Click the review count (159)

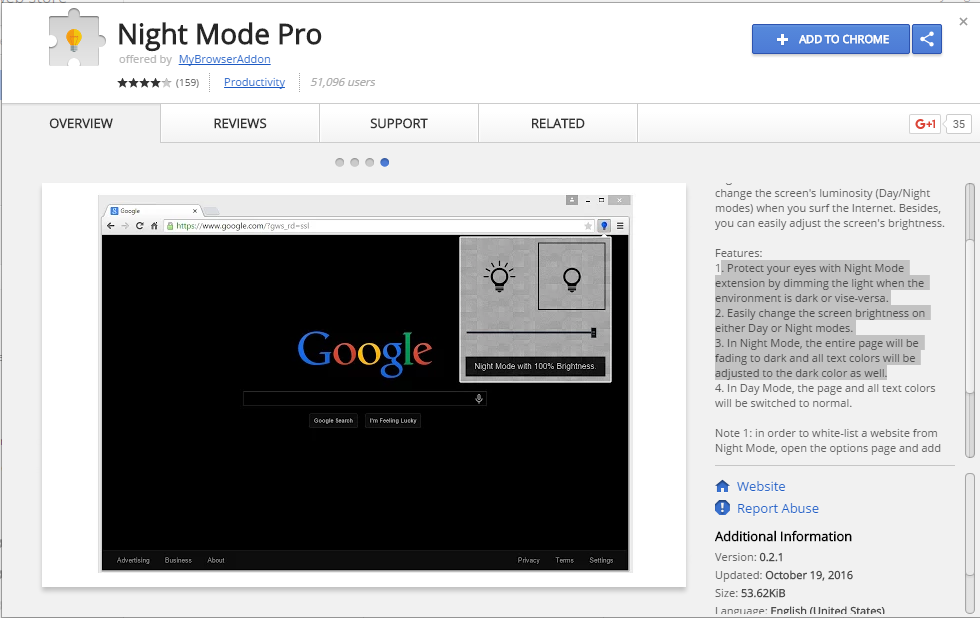pyautogui.click(x=187, y=82)
